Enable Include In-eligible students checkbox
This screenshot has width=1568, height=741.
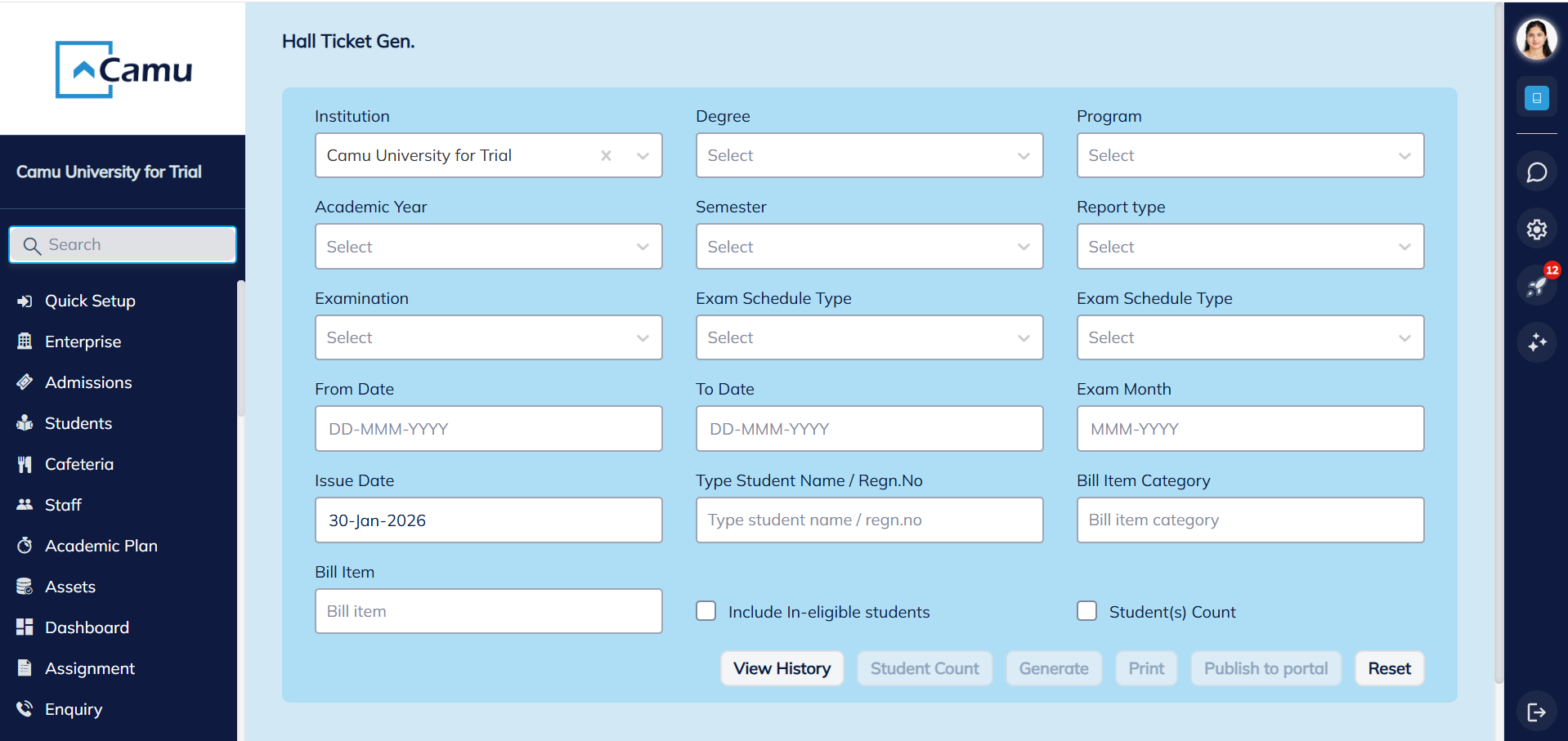point(706,611)
